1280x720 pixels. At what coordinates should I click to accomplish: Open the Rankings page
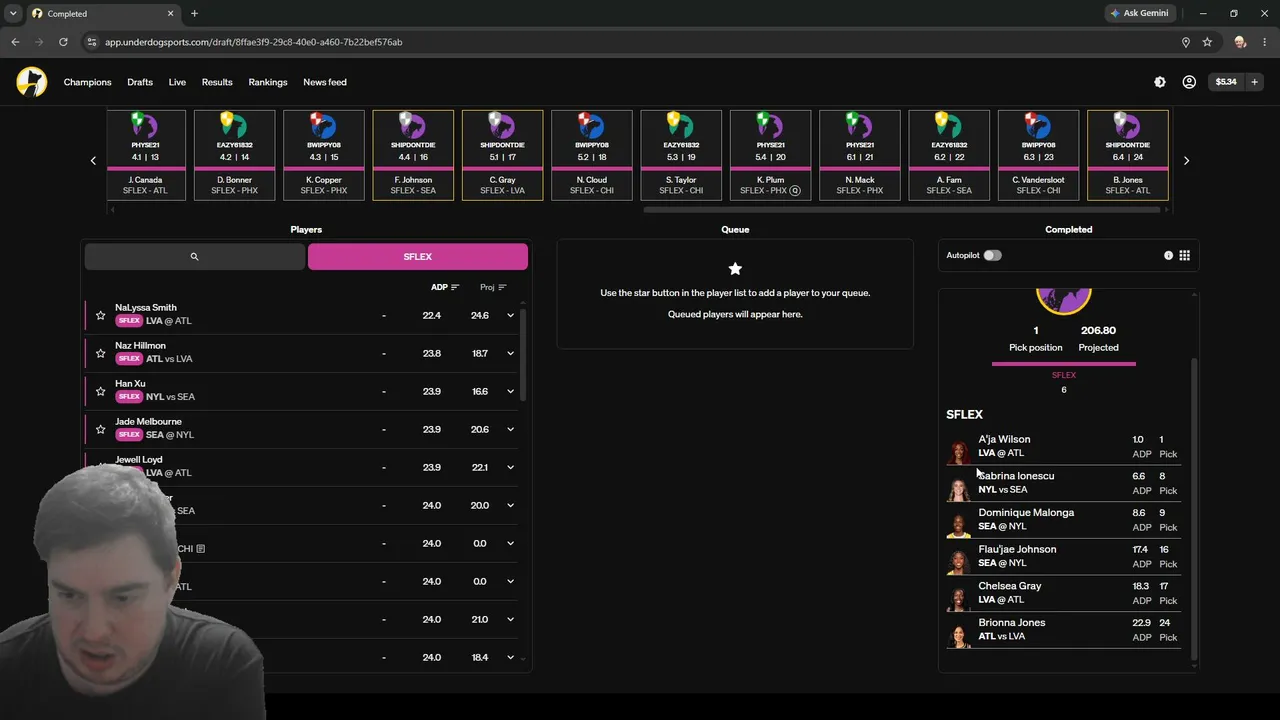click(x=268, y=82)
